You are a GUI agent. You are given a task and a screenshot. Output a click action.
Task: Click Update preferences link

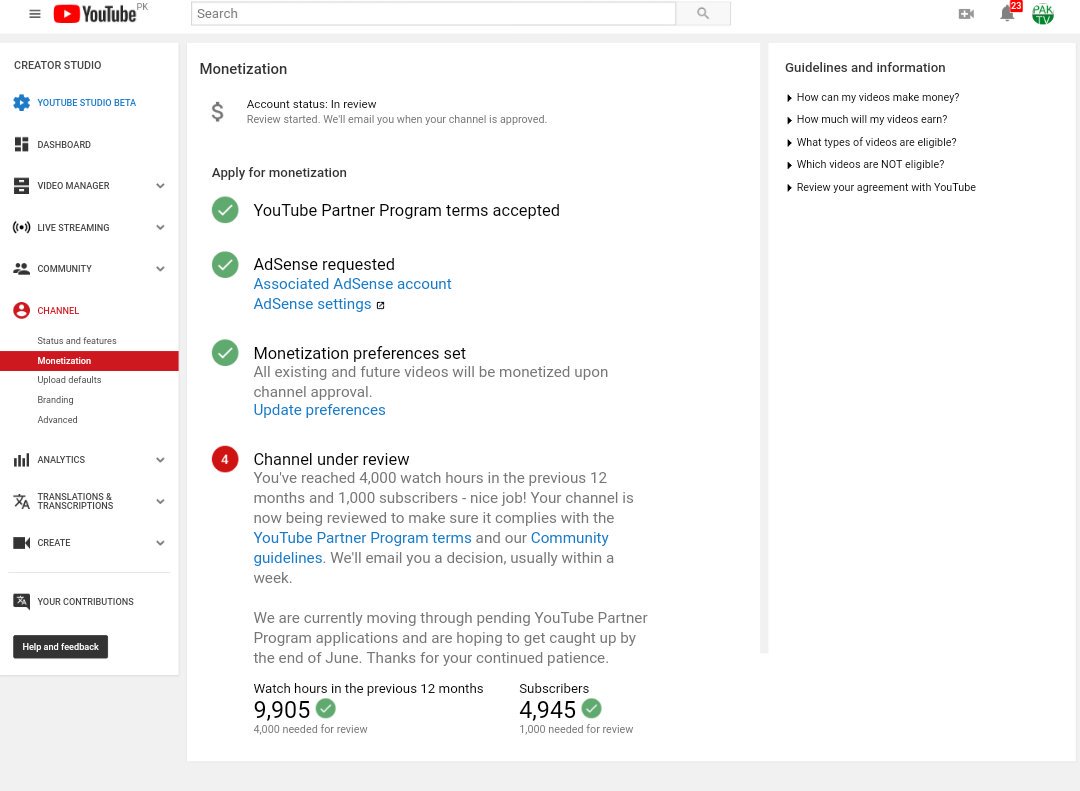click(x=319, y=410)
